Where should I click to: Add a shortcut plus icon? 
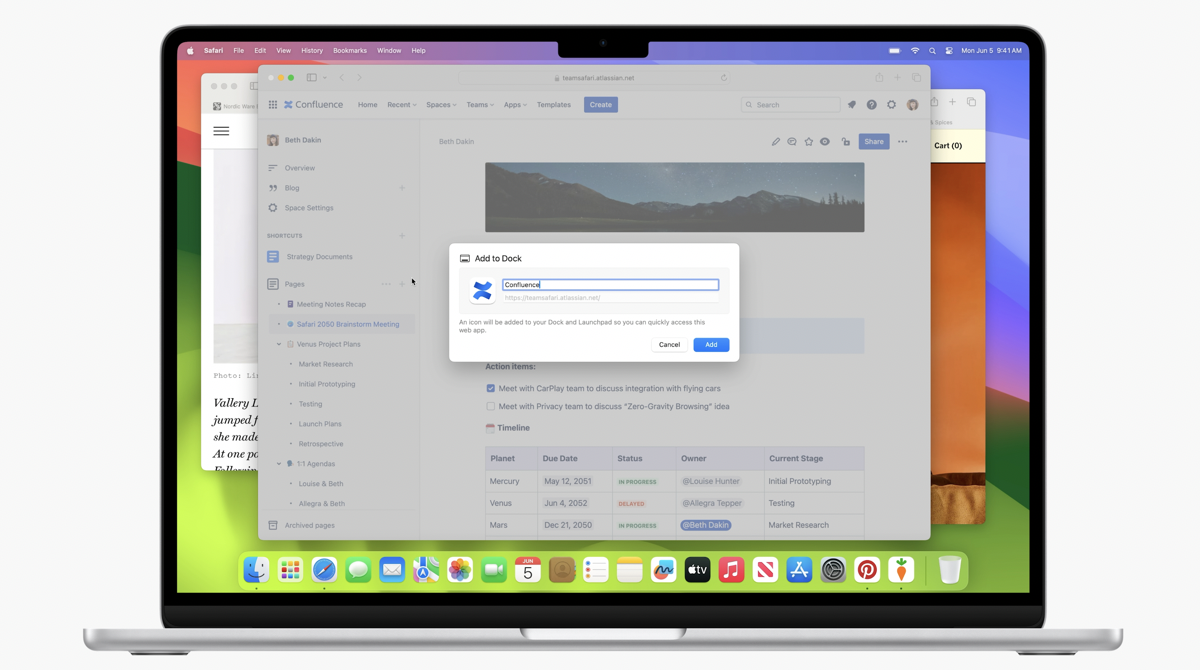click(x=403, y=236)
